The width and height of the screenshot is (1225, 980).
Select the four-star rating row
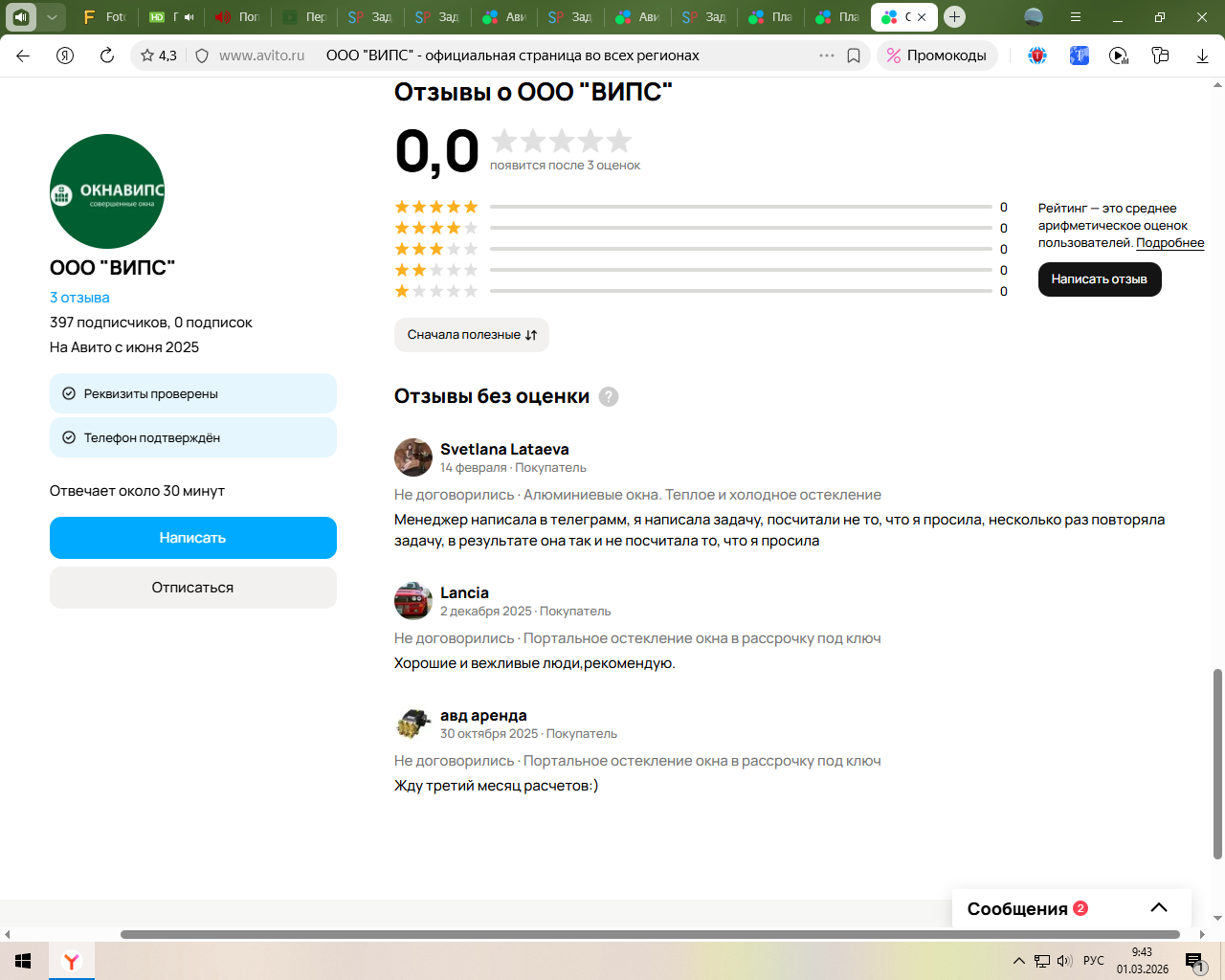click(x=701, y=228)
